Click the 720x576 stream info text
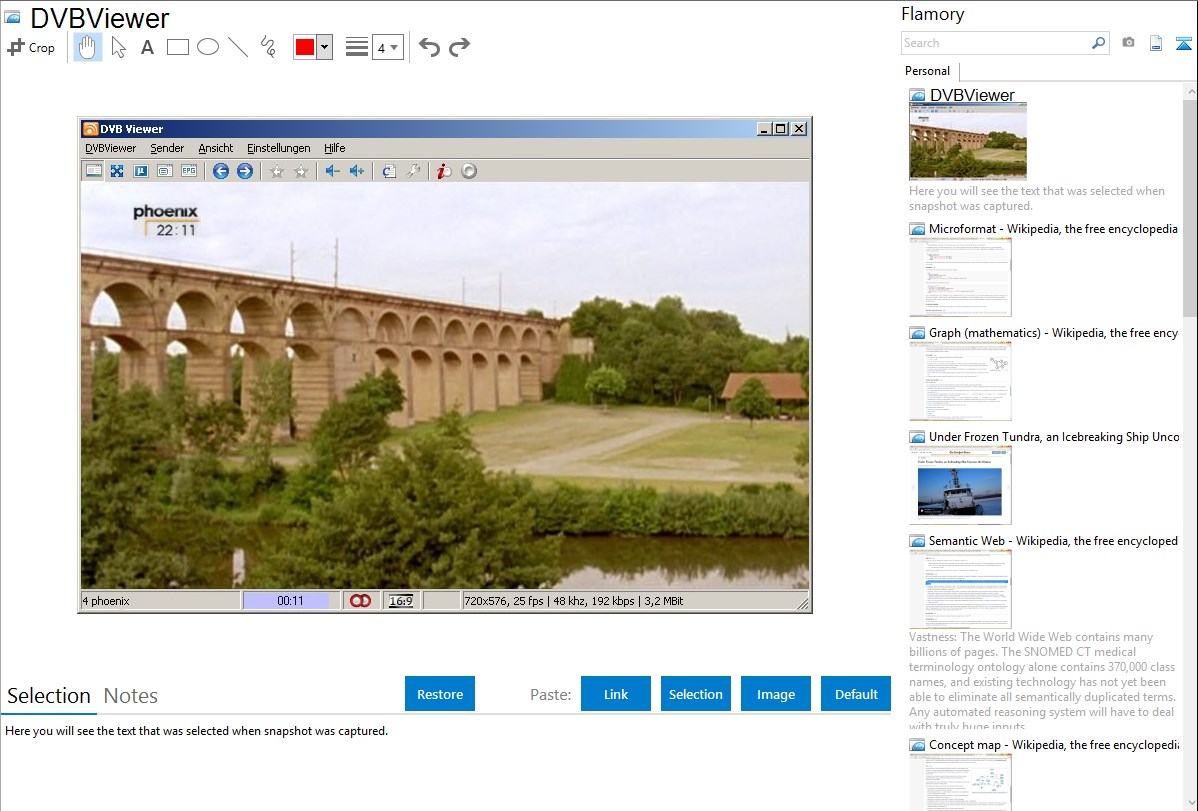The height and width of the screenshot is (811, 1198). [574, 601]
